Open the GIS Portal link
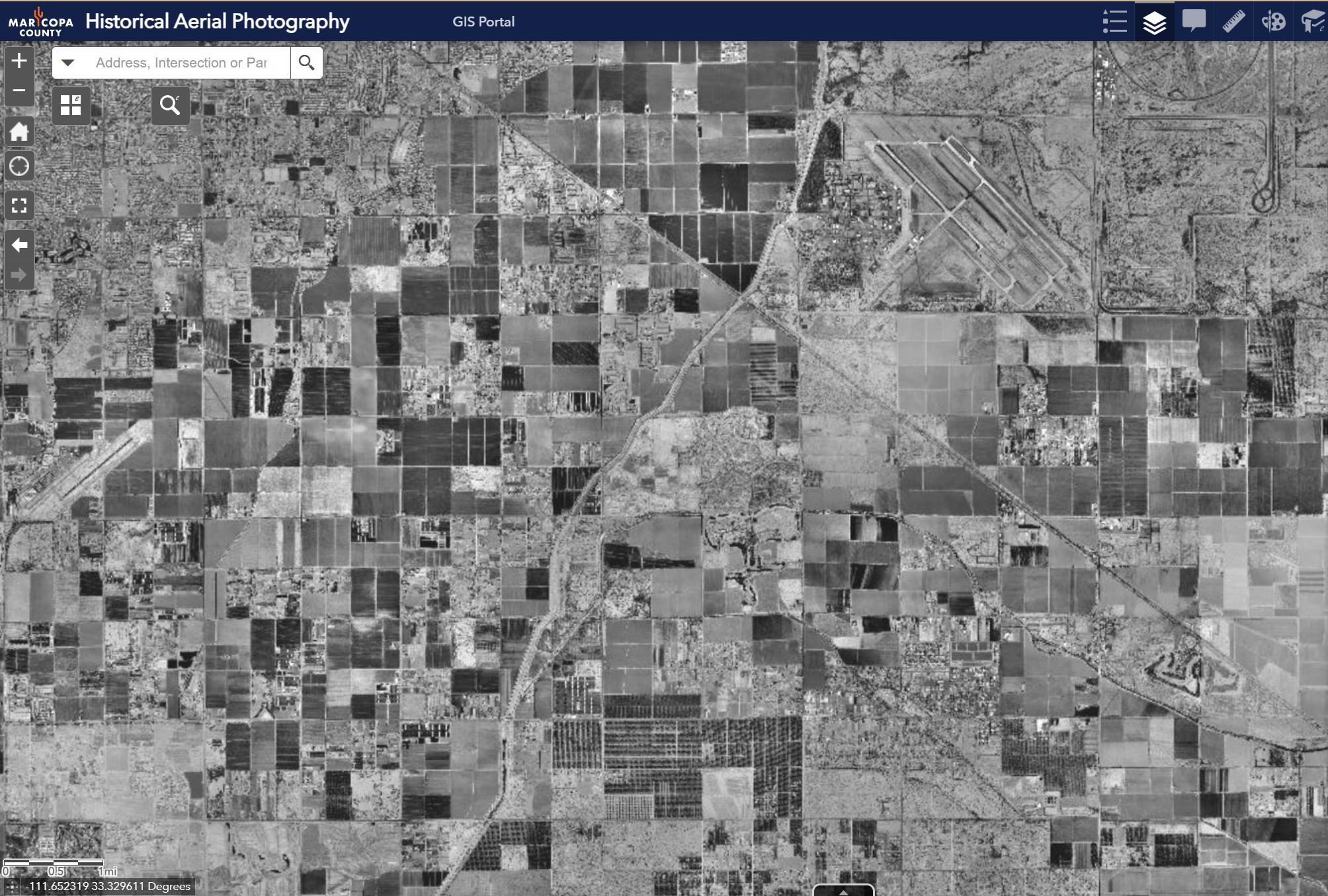Screen dimensions: 1328x896 coord(483,22)
